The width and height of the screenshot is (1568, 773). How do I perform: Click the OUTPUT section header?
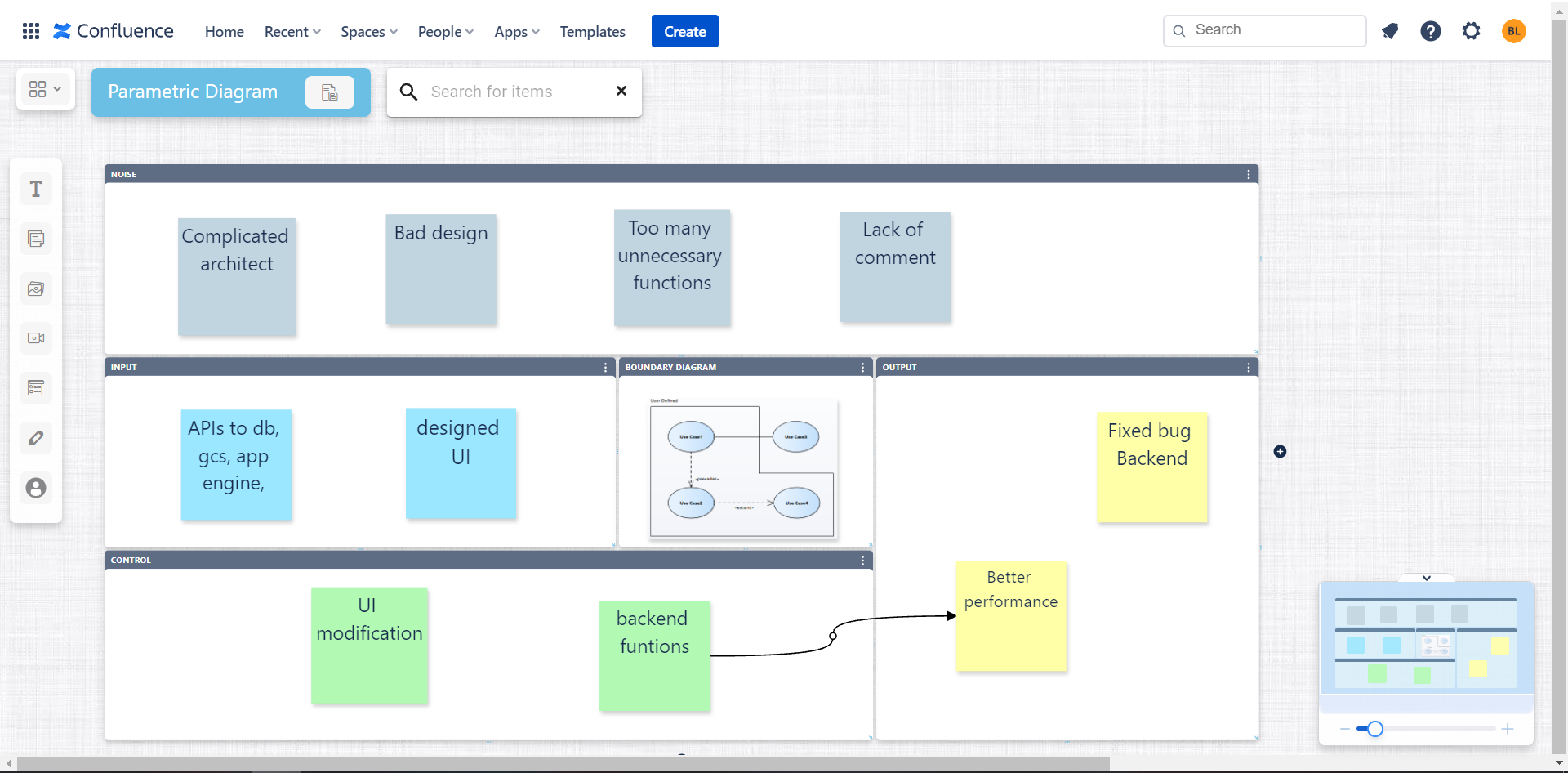[x=1067, y=368]
